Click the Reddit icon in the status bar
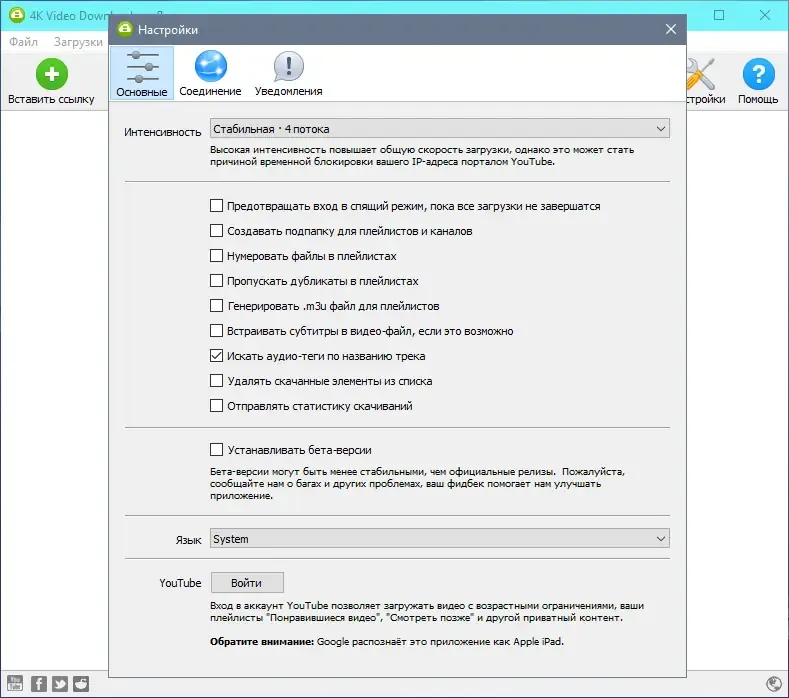Image resolution: width=789 pixels, height=698 pixels. pos(81,683)
